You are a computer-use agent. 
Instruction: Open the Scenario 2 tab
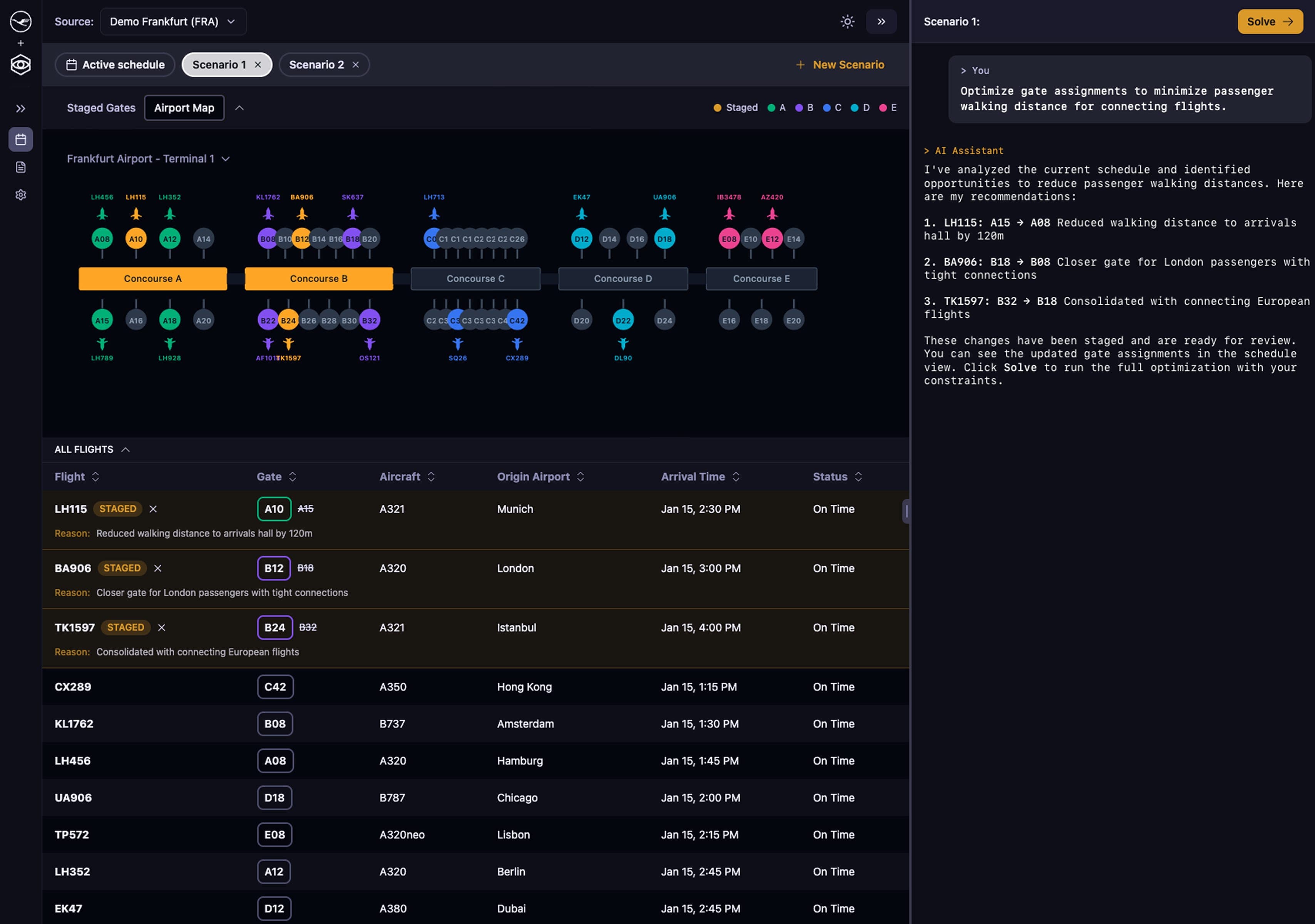coord(317,65)
